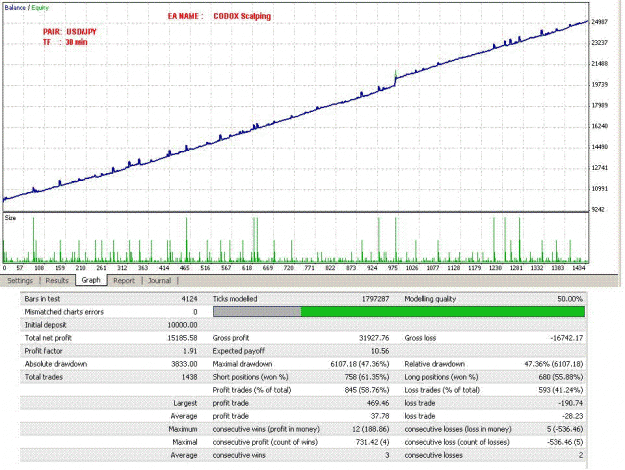625x470 pixels.
Task: Select the average loss trade value -28.23
Action: click(572, 416)
